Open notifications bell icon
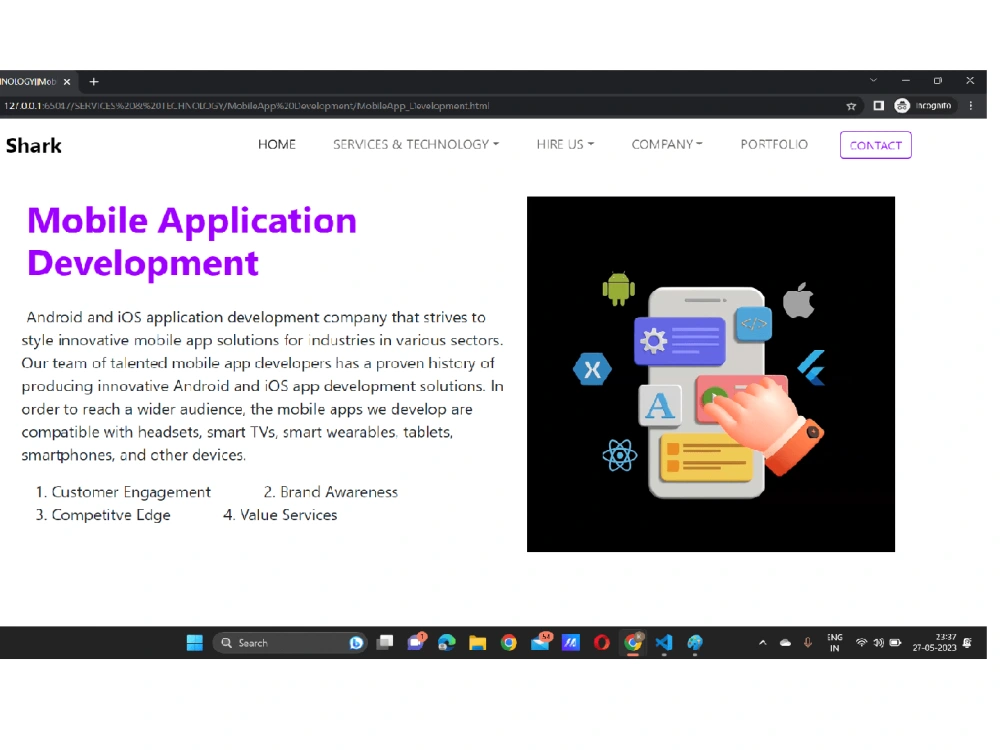This screenshot has height=750, width=1000. tap(968, 643)
